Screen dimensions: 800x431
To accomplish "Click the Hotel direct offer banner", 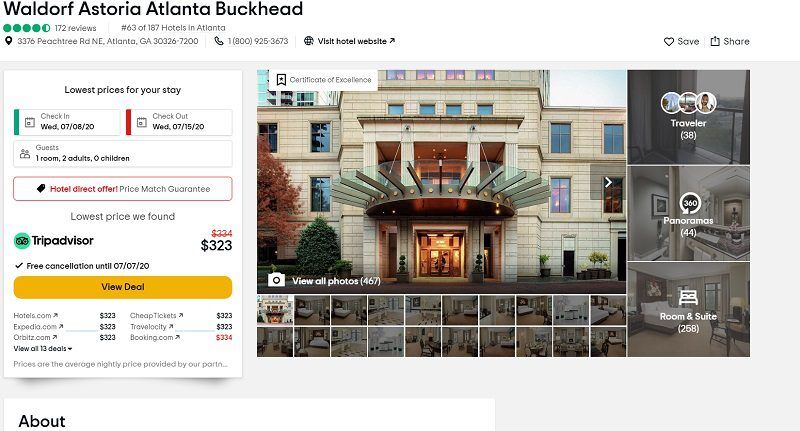I will click(x=122, y=189).
